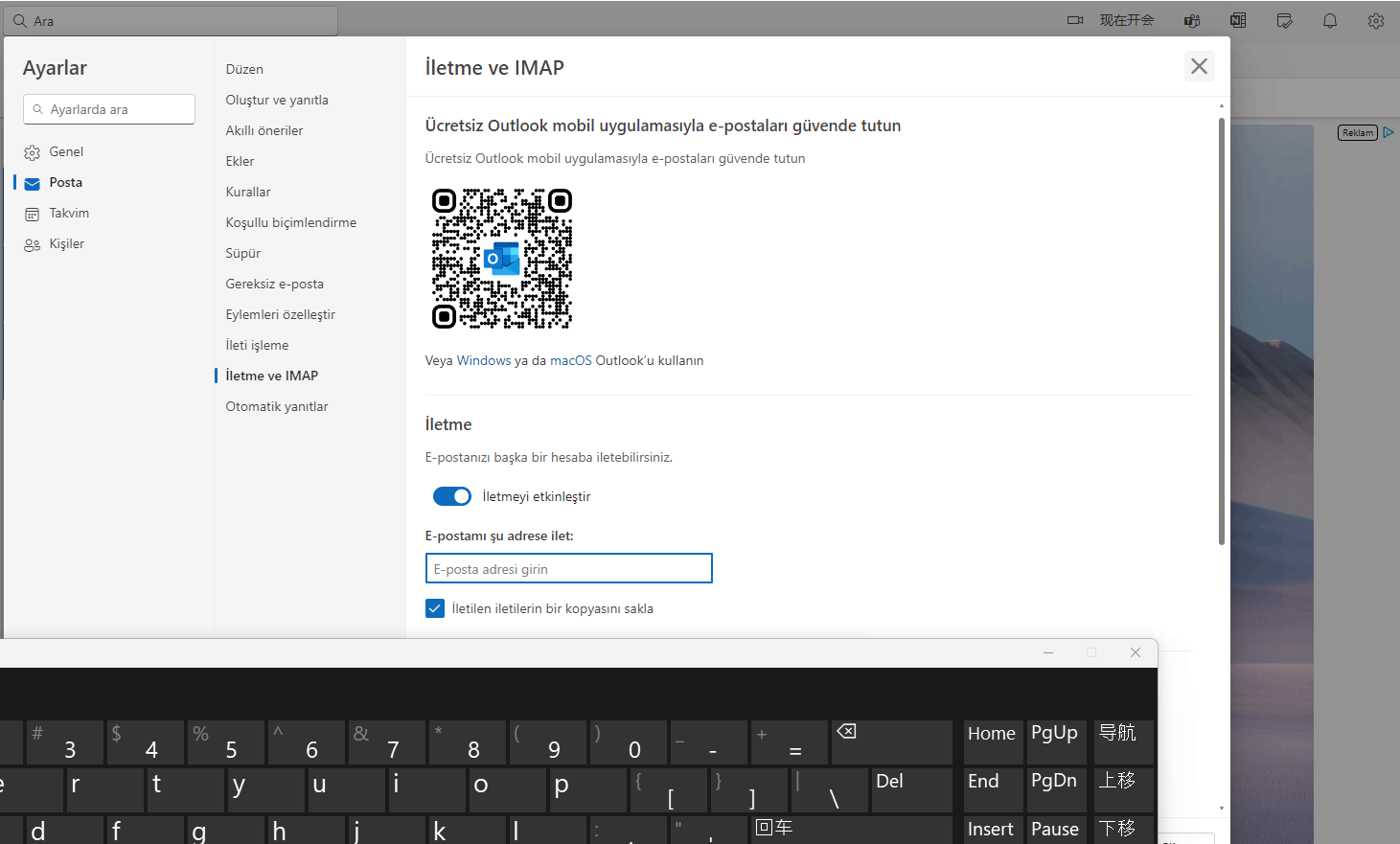
Task: Tap the 下移 key on on-screen keyboard
Action: point(1123,830)
